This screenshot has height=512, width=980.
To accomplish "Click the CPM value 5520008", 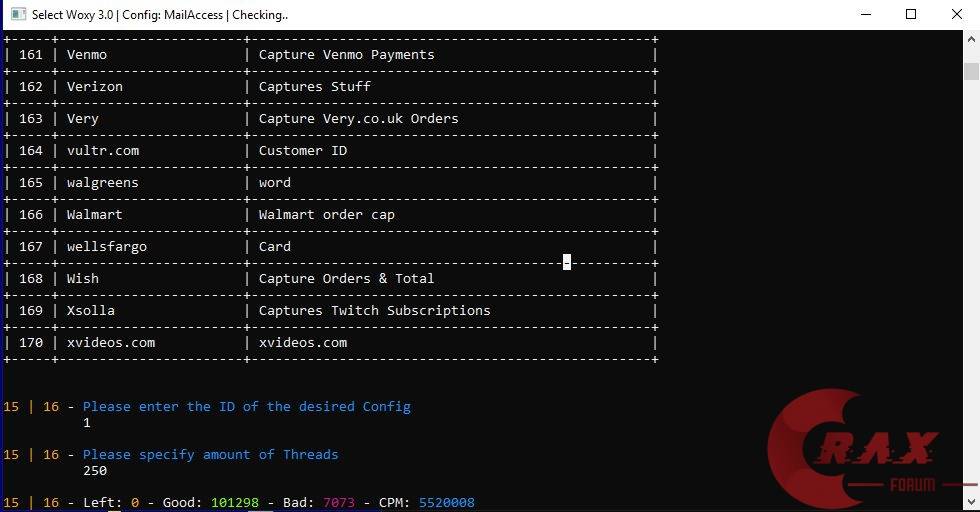I will 446,503.
